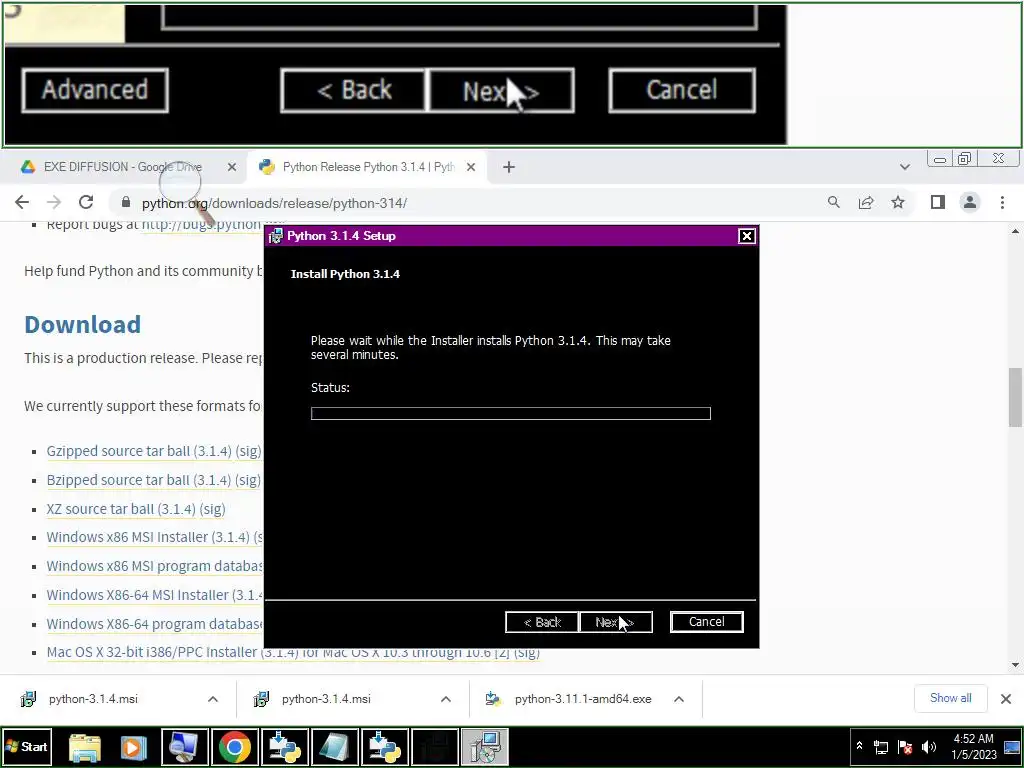Open the tab search dropdown chevron
The image size is (1024, 768).
coord(904,167)
